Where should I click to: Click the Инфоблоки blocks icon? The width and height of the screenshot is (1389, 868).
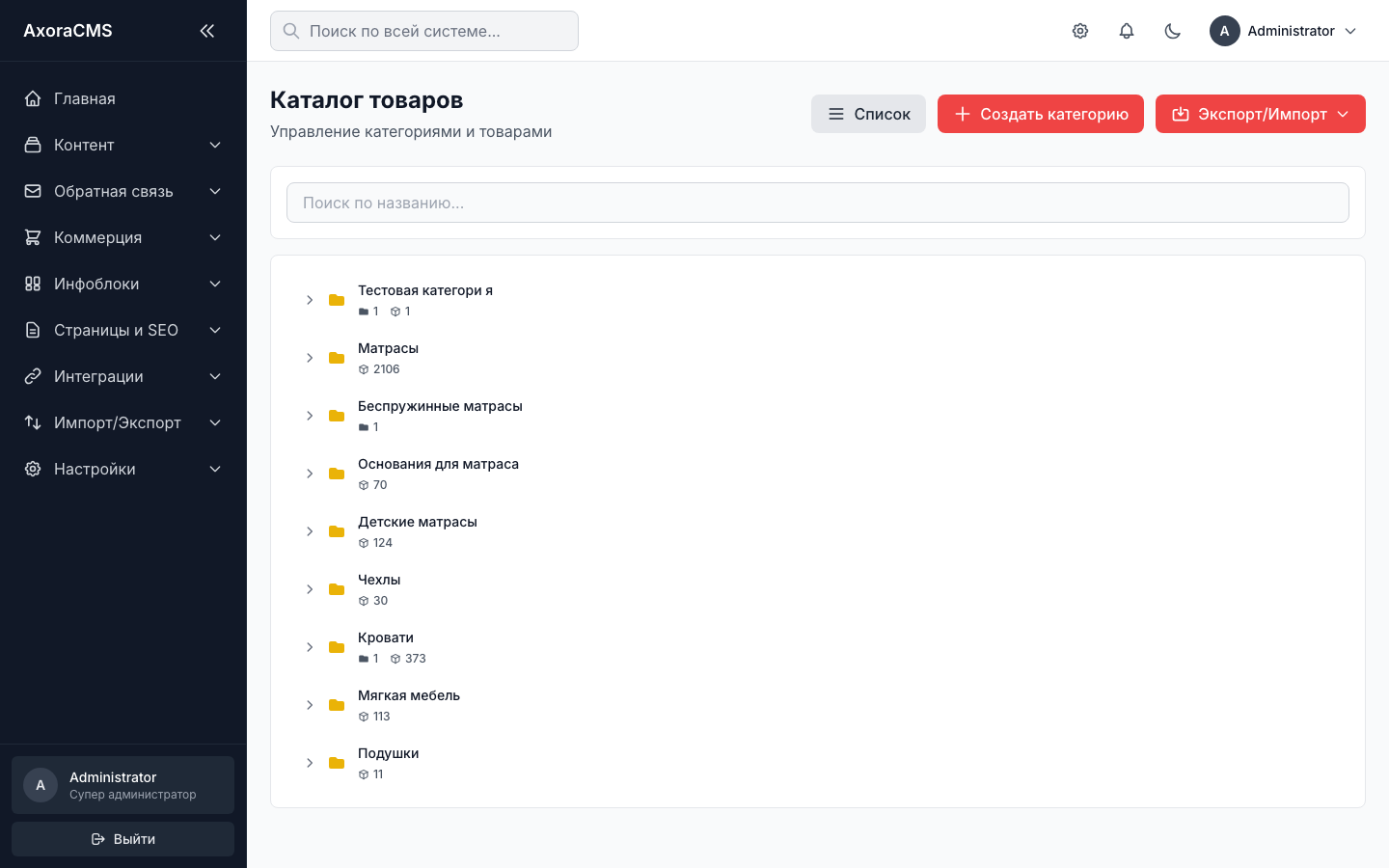[33, 284]
